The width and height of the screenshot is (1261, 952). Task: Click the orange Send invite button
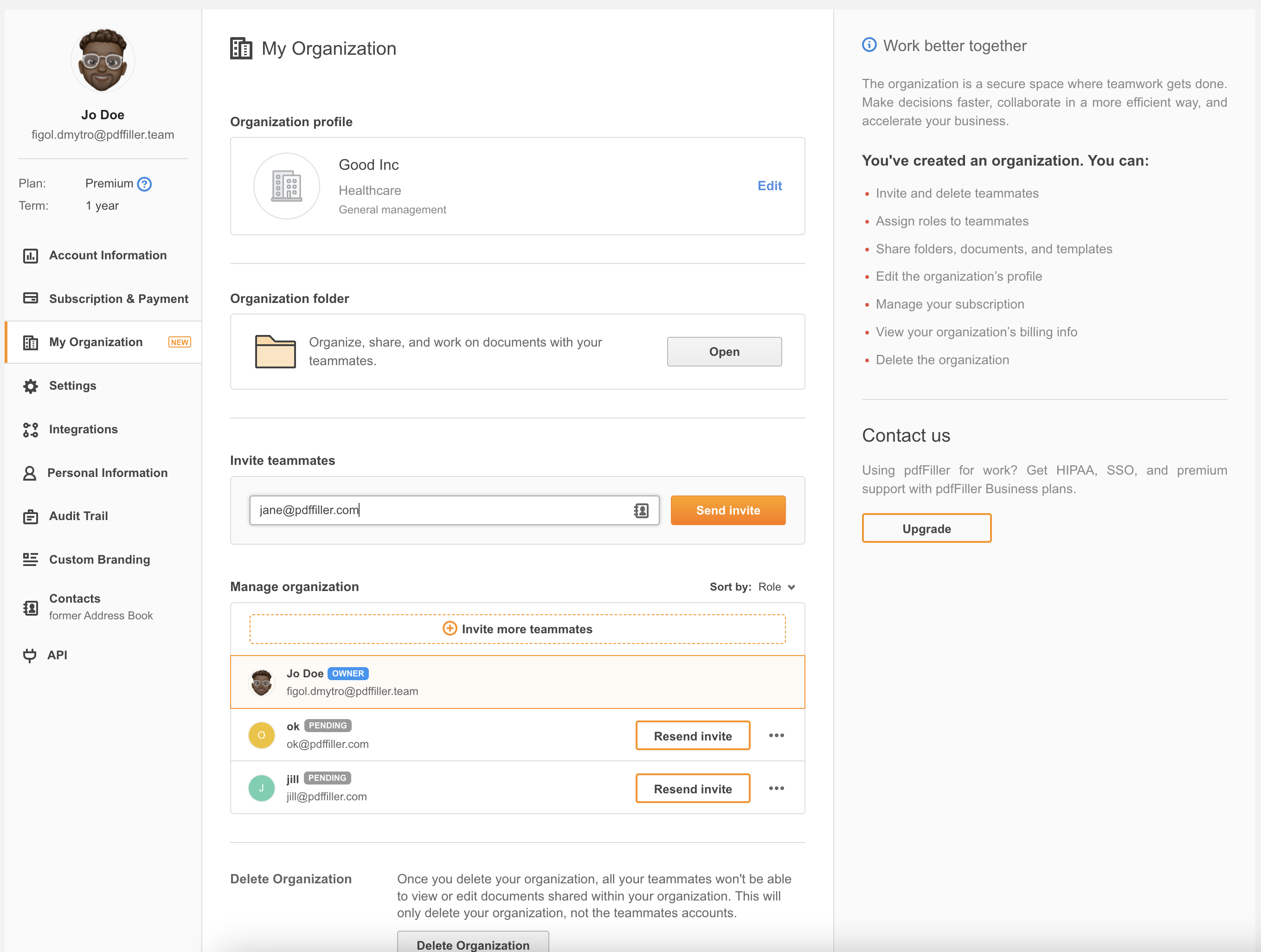728,510
